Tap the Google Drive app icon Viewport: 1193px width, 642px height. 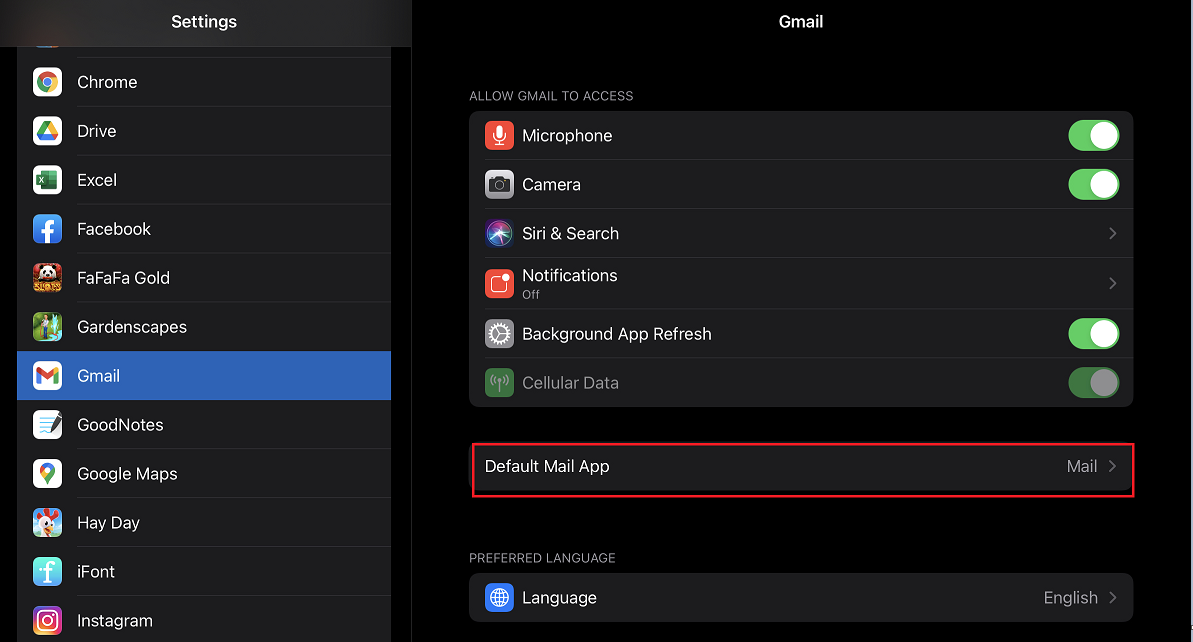coord(47,131)
